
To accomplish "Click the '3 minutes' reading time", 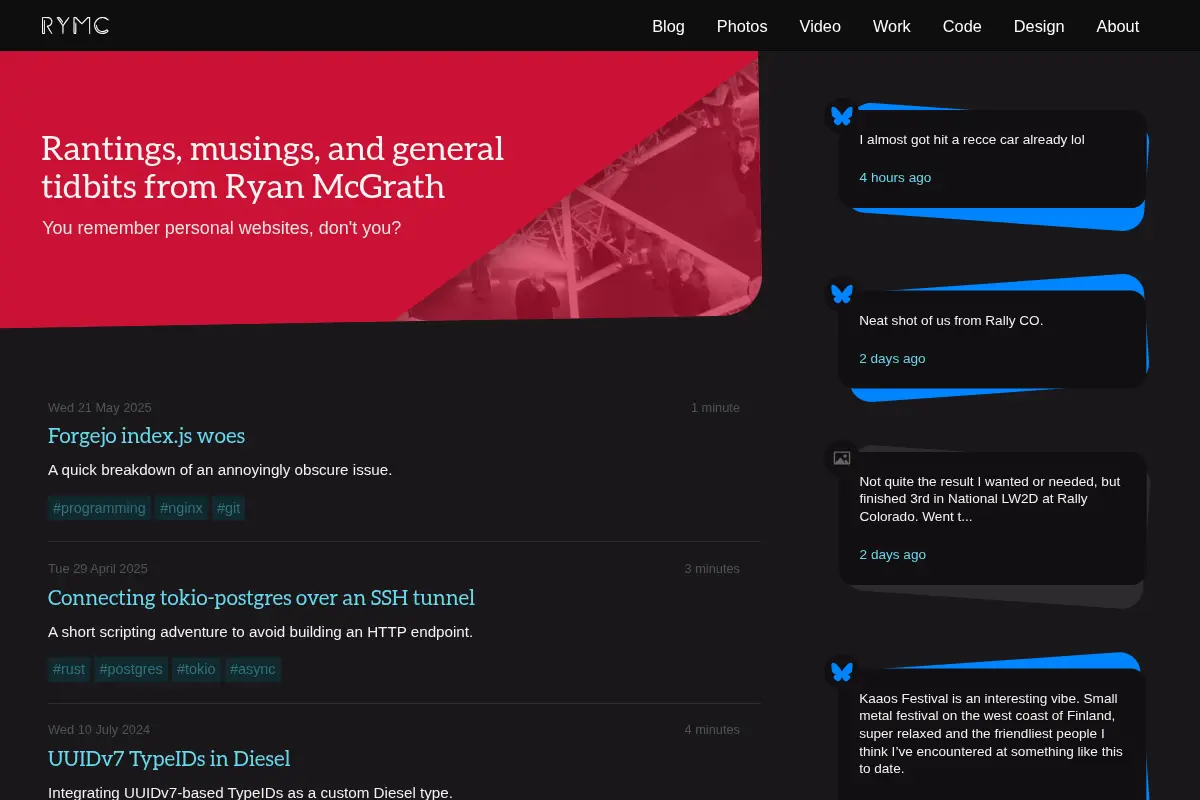I will pos(712,569).
